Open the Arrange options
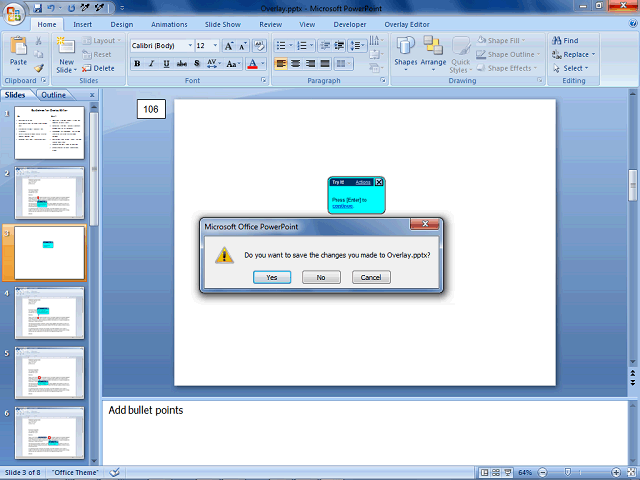640x480 pixels. click(433, 53)
